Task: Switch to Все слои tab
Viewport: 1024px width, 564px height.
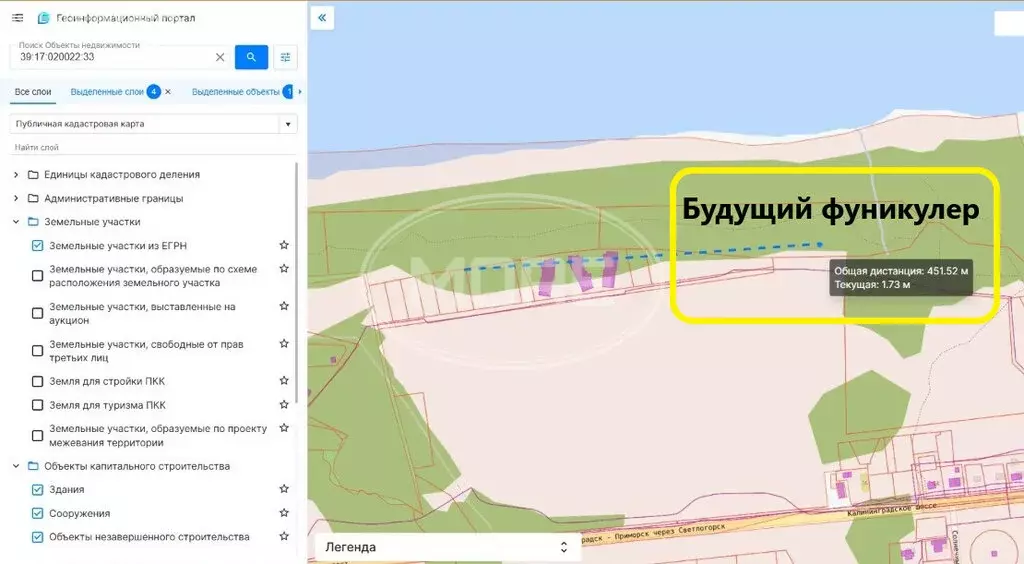Action: pos(33,92)
